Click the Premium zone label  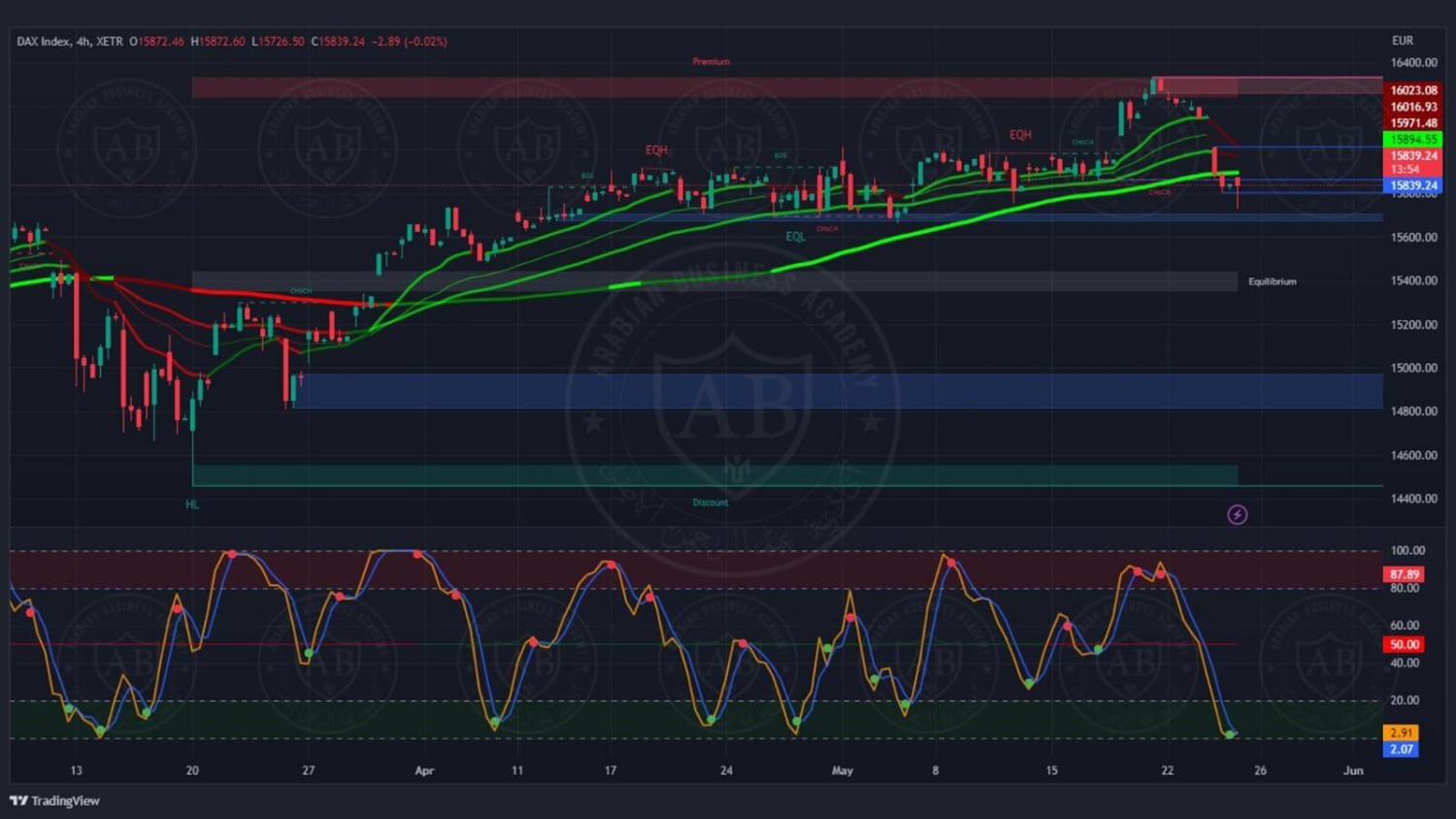click(x=711, y=61)
